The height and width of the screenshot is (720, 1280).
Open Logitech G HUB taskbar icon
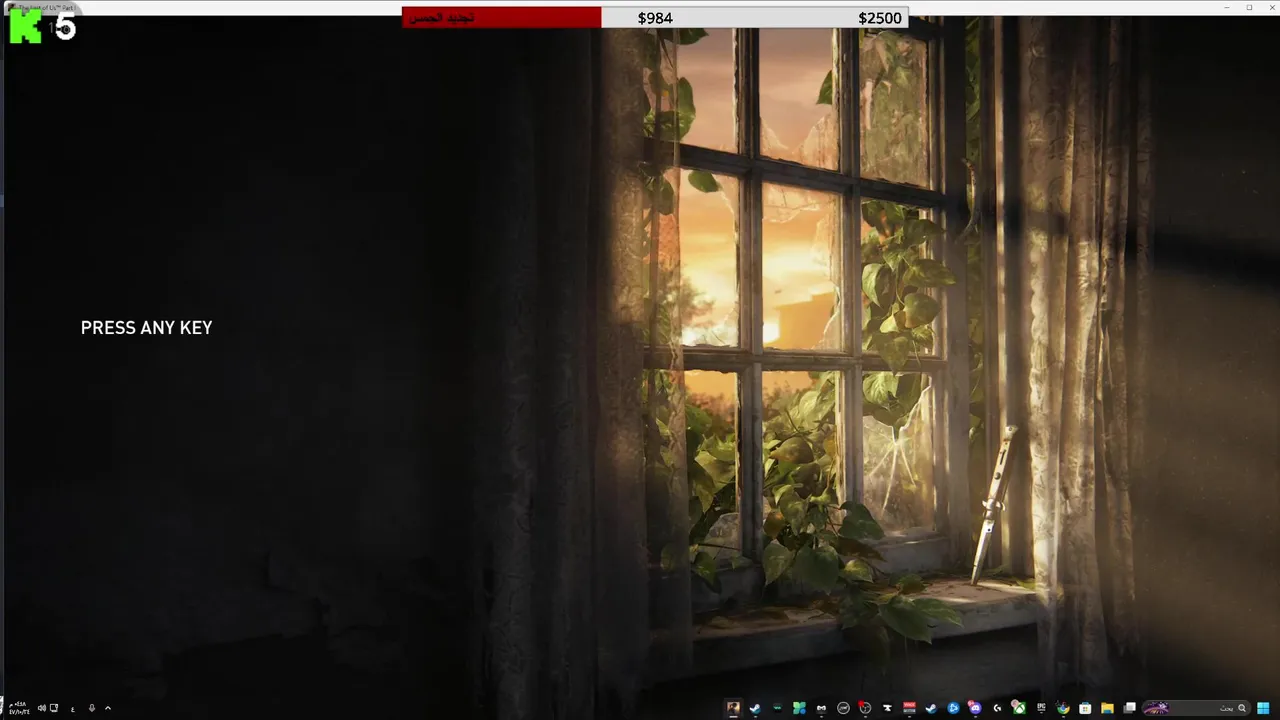pos(997,708)
